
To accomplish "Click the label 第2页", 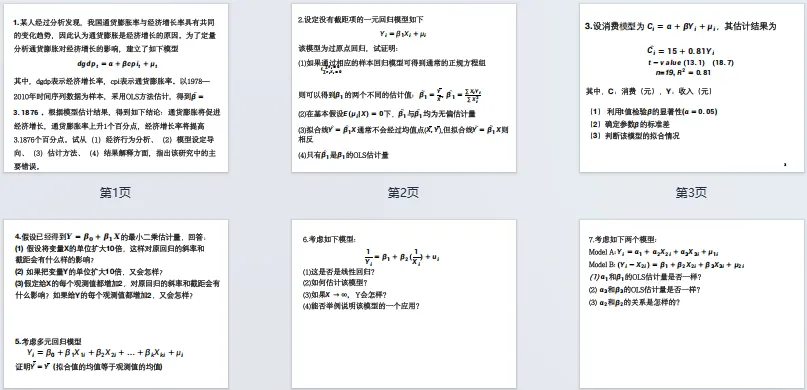I will (404, 193).
